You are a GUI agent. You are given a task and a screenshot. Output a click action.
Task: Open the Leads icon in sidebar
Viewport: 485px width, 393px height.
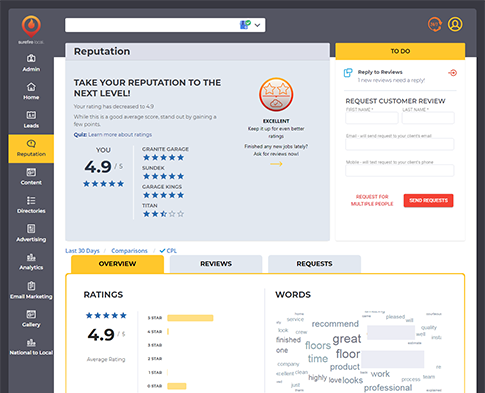31,115
